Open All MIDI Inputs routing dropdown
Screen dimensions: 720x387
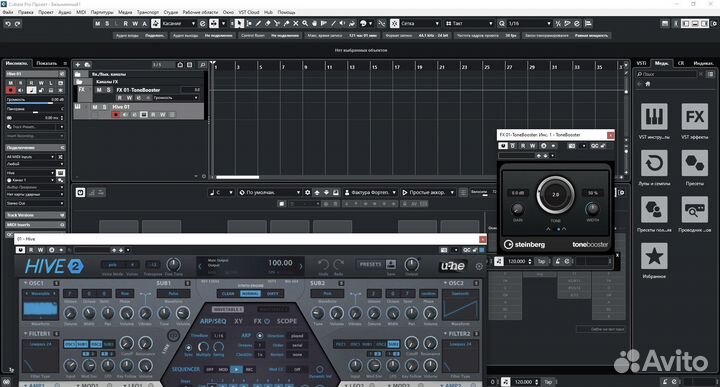coord(30,157)
